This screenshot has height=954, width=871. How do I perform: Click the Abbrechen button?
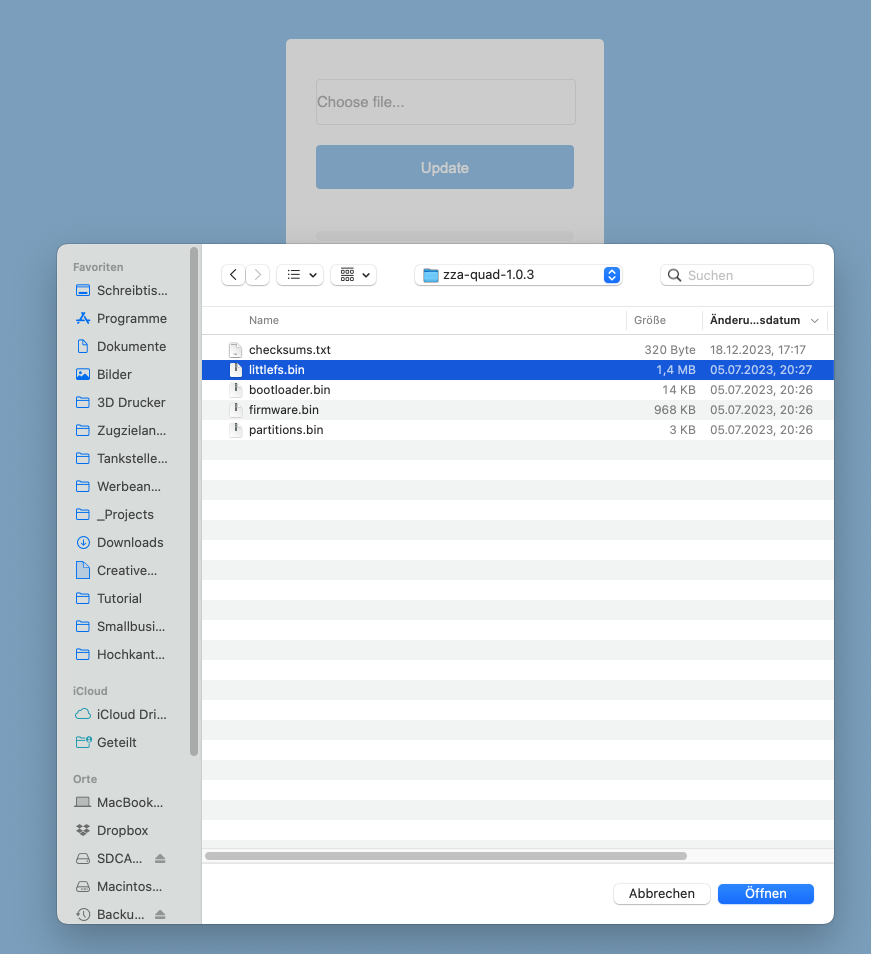coord(661,894)
